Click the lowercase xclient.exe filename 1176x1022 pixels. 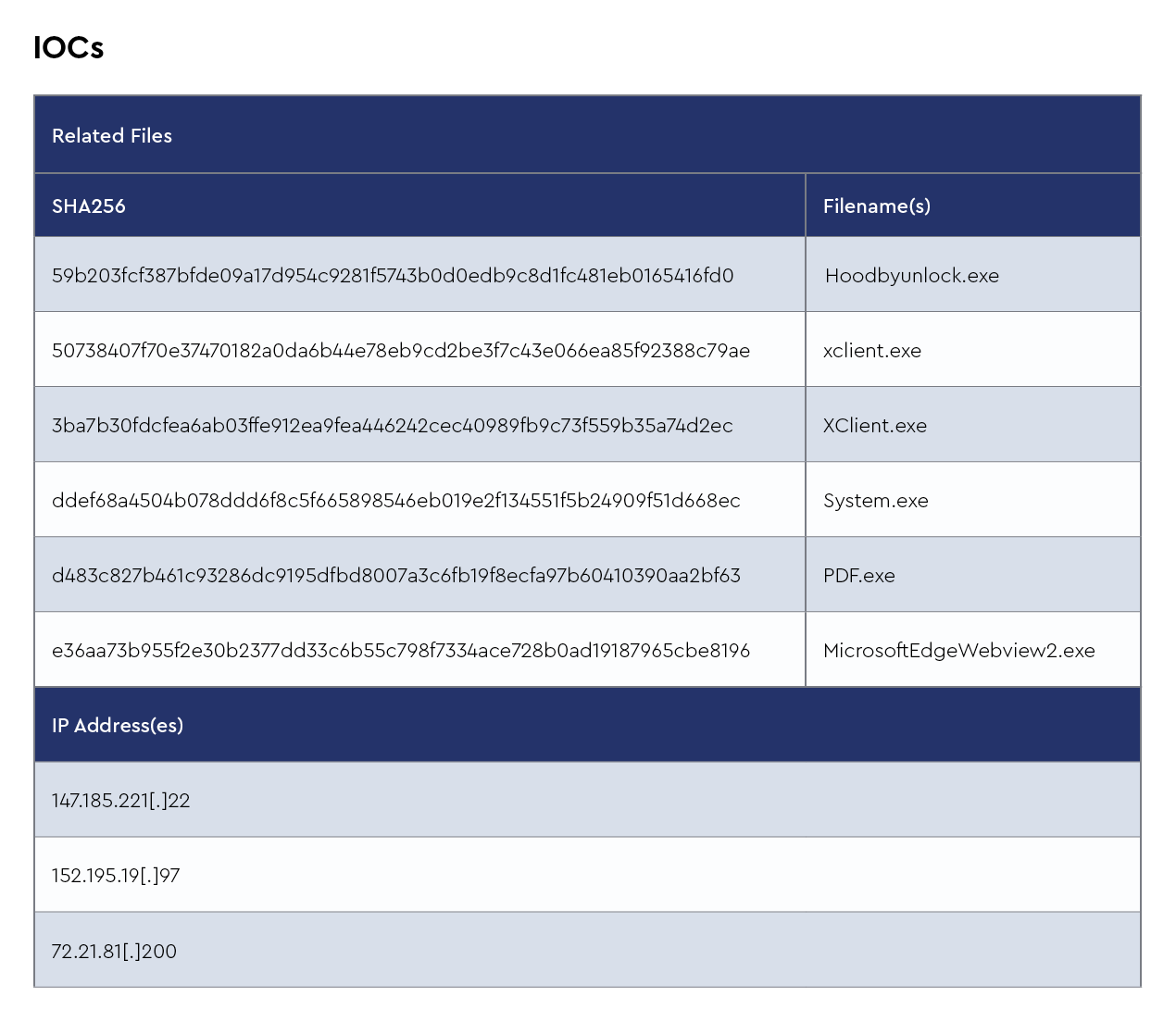[871, 351]
